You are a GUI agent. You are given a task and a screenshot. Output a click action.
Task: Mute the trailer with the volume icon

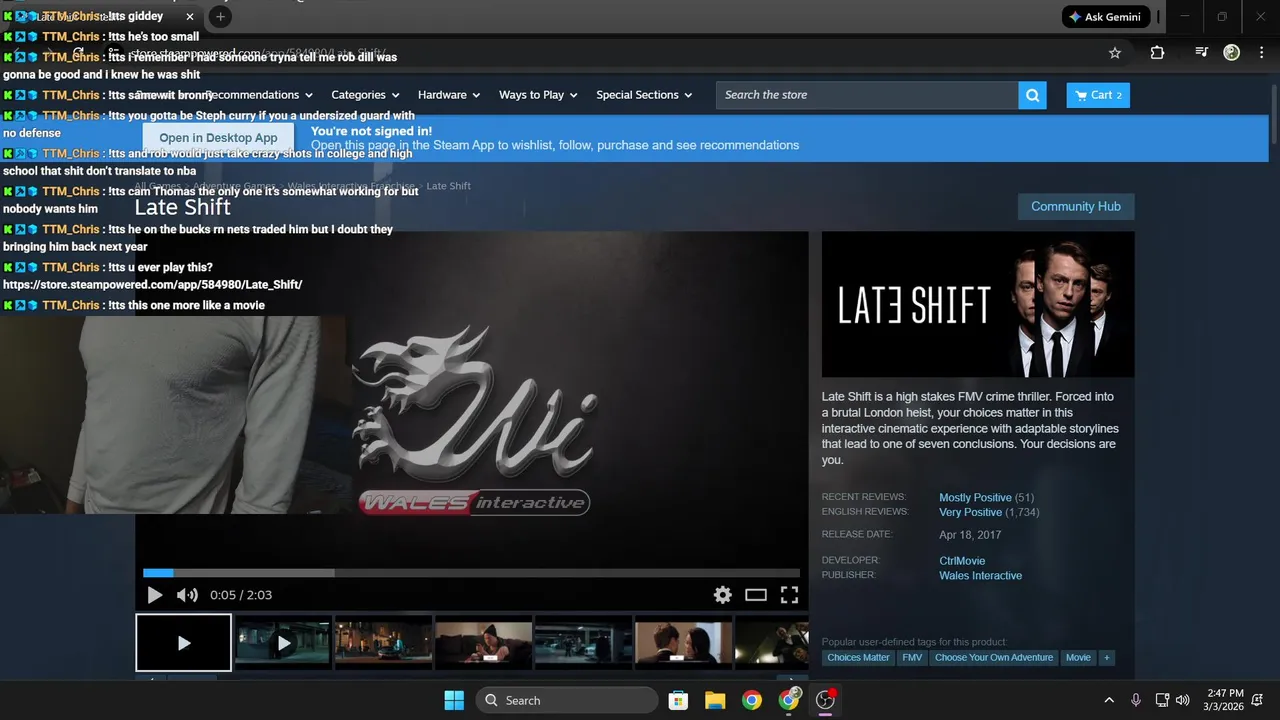tap(187, 595)
